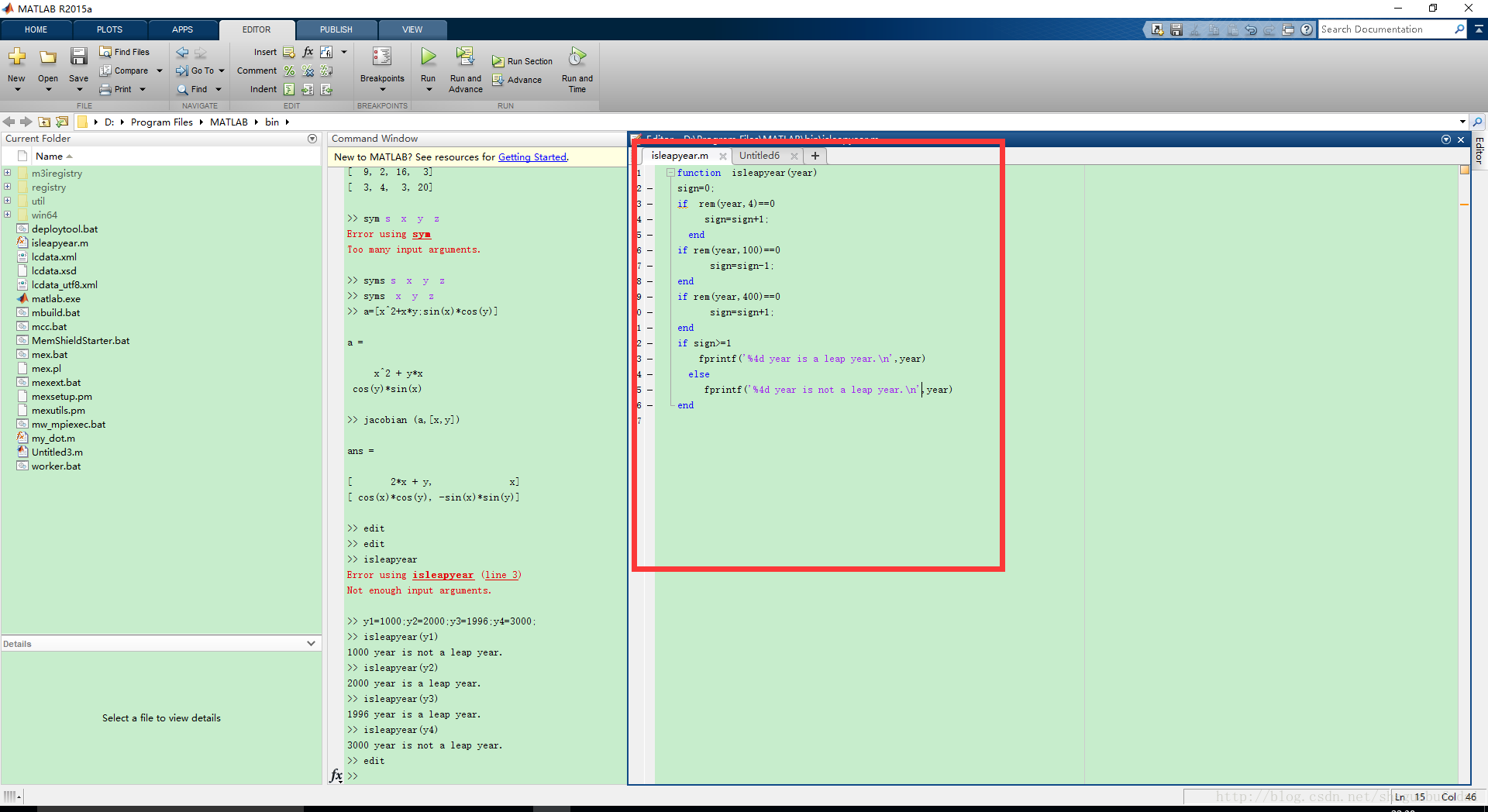
Task: Click the Run and Time icon
Action: point(577,57)
